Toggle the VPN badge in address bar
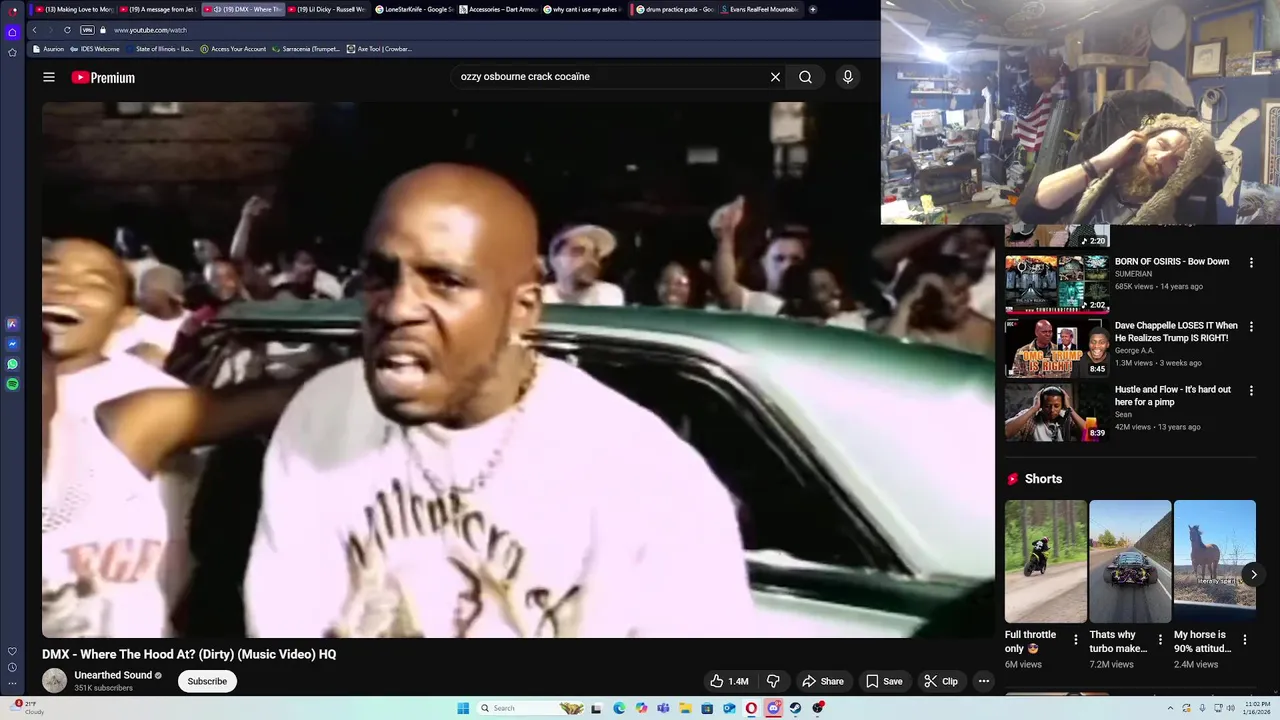The height and width of the screenshot is (720, 1280). 88,30
